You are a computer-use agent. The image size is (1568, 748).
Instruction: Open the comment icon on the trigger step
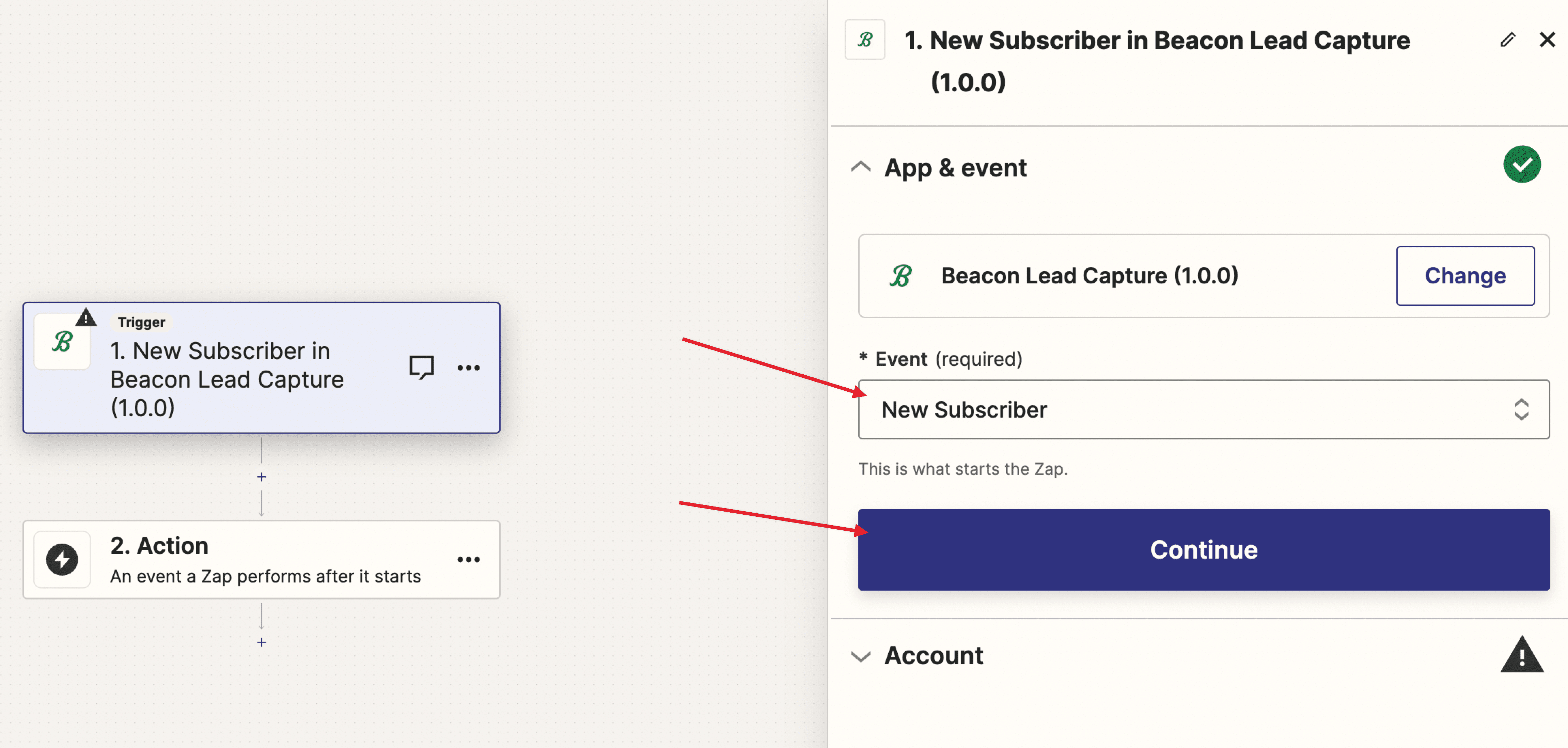[x=421, y=367]
